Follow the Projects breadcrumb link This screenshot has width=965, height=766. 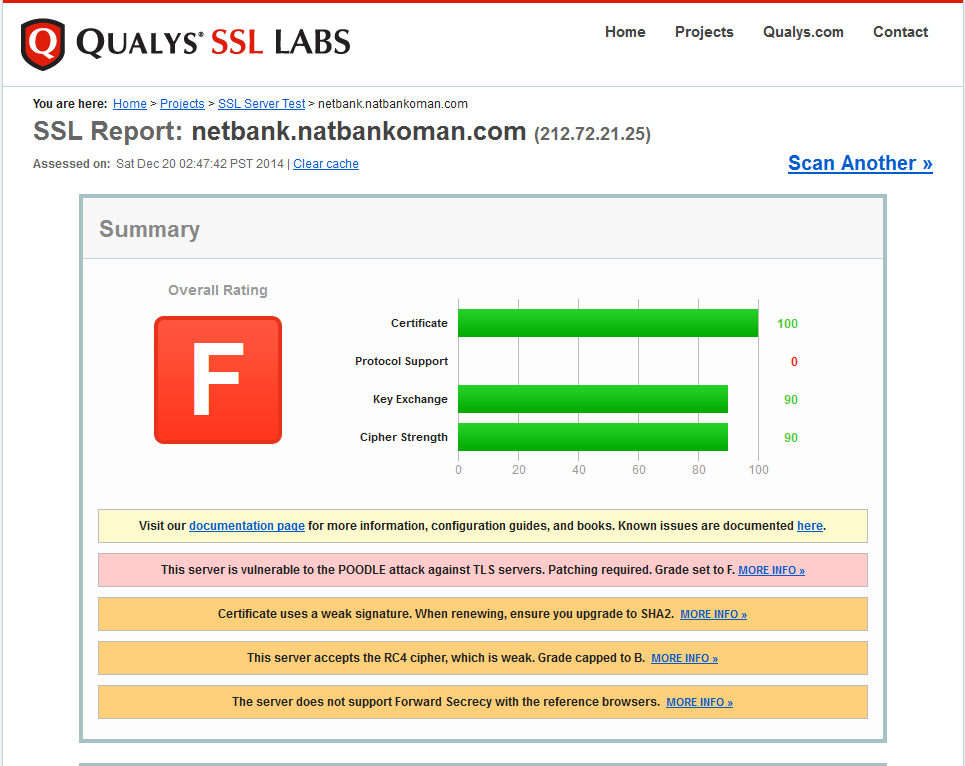coord(182,104)
